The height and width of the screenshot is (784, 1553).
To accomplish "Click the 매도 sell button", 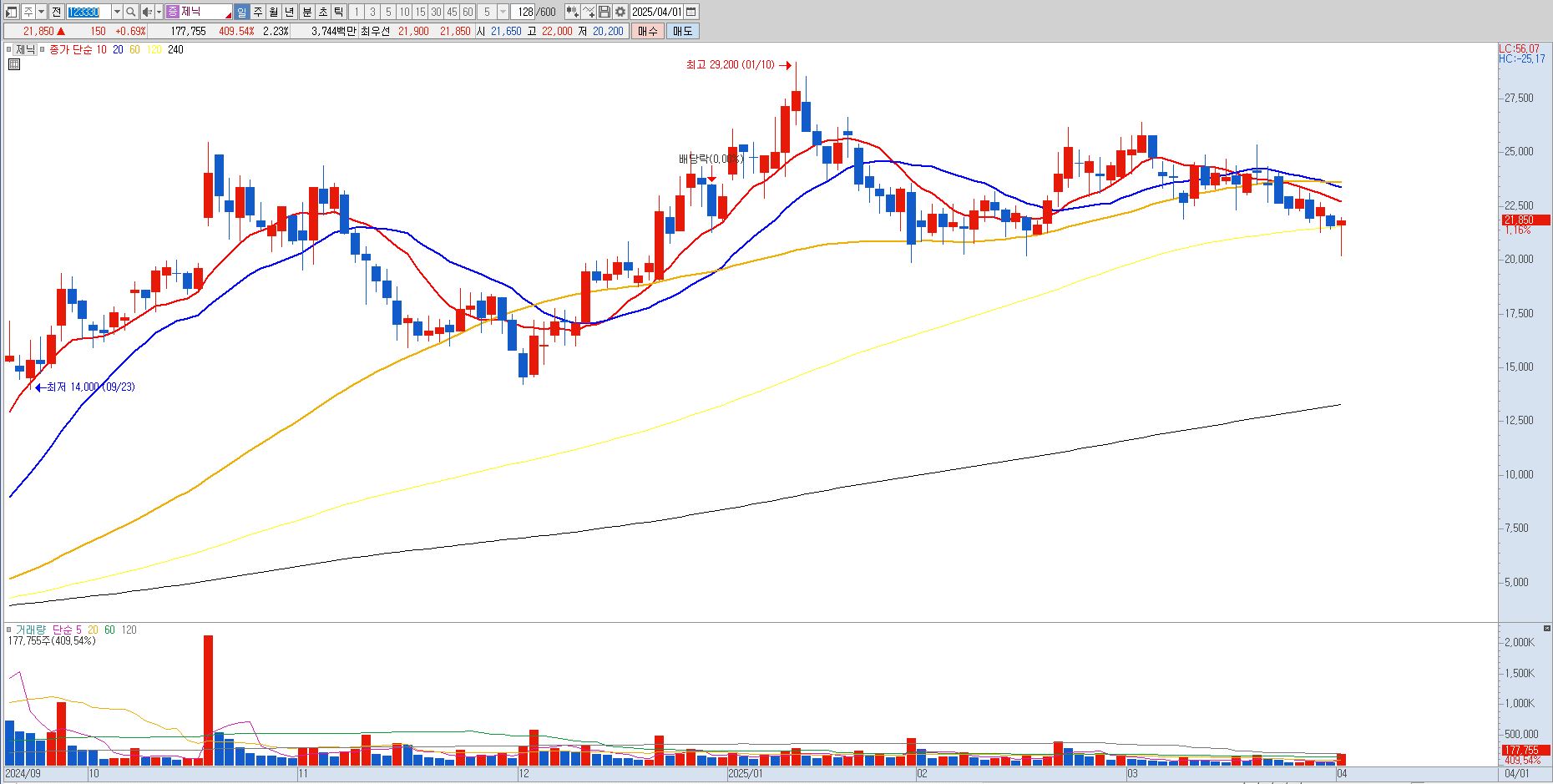I will (682, 31).
